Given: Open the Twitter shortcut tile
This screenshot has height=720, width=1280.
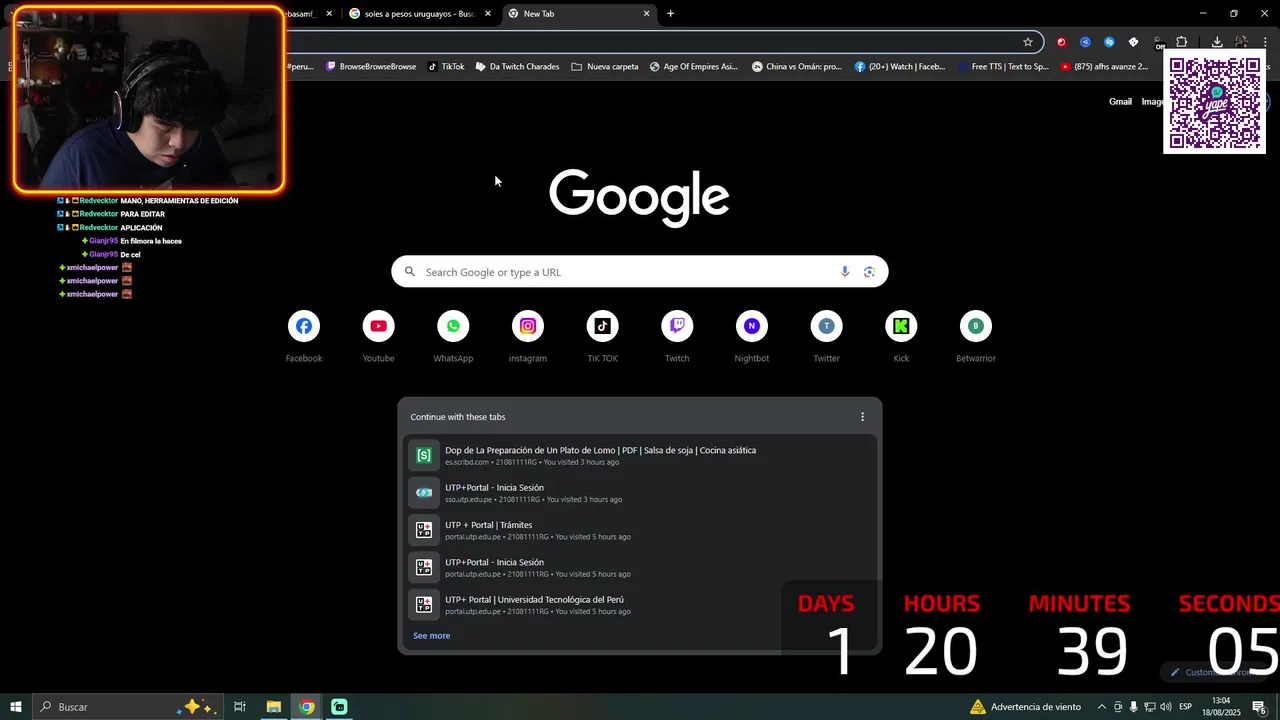Looking at the screenshot, I should point(826,337).
